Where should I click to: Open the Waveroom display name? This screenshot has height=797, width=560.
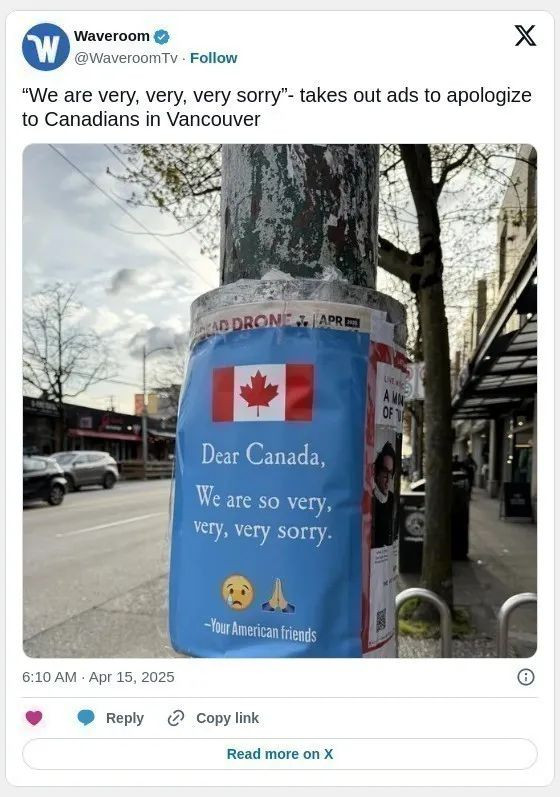tap(112, 36)
